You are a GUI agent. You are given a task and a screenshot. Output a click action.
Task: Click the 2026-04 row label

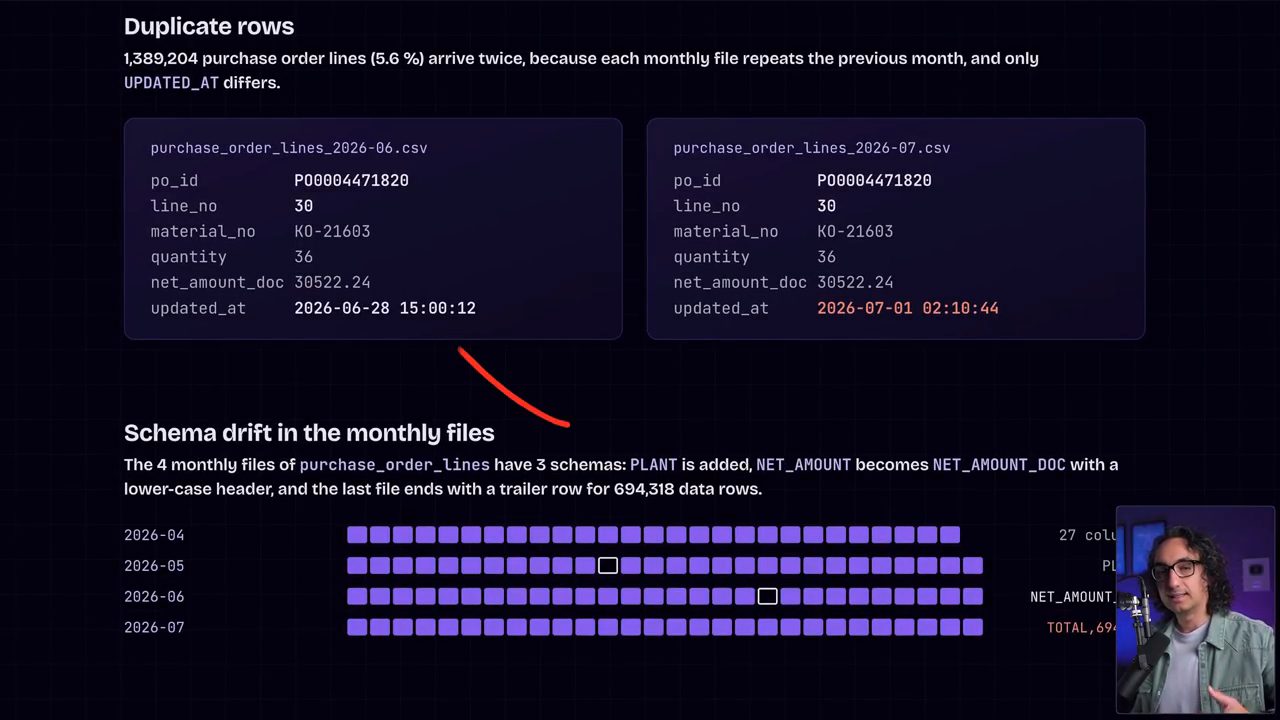154,535
